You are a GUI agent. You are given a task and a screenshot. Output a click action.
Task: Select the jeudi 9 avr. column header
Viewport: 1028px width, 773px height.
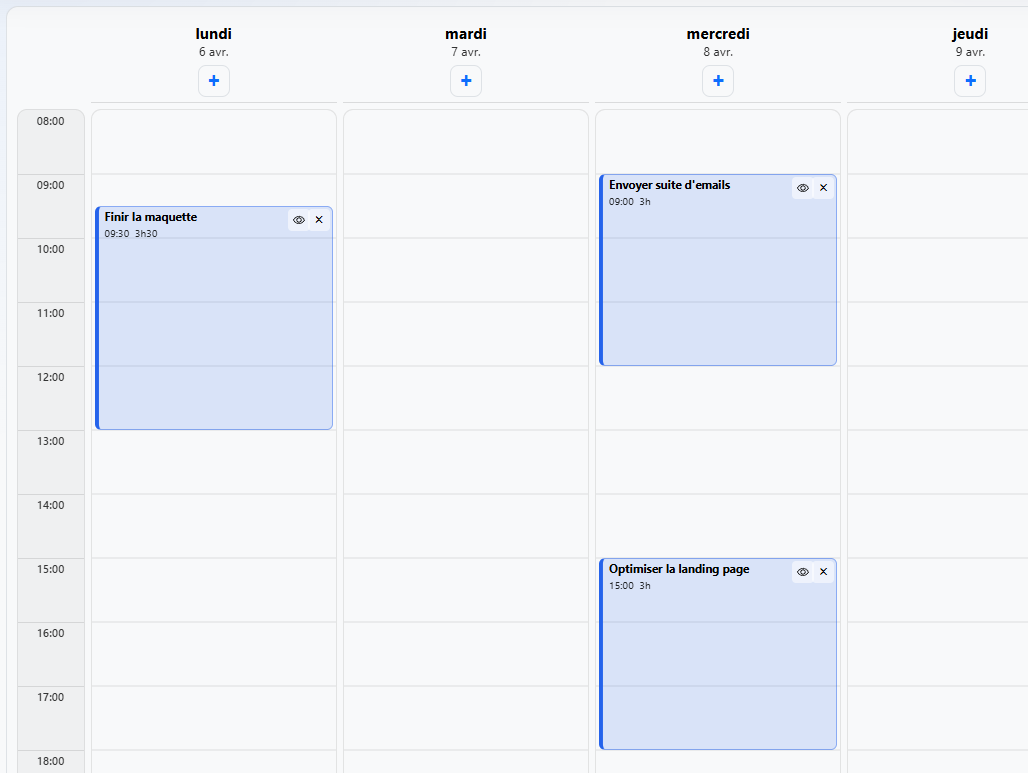point(970,41)
